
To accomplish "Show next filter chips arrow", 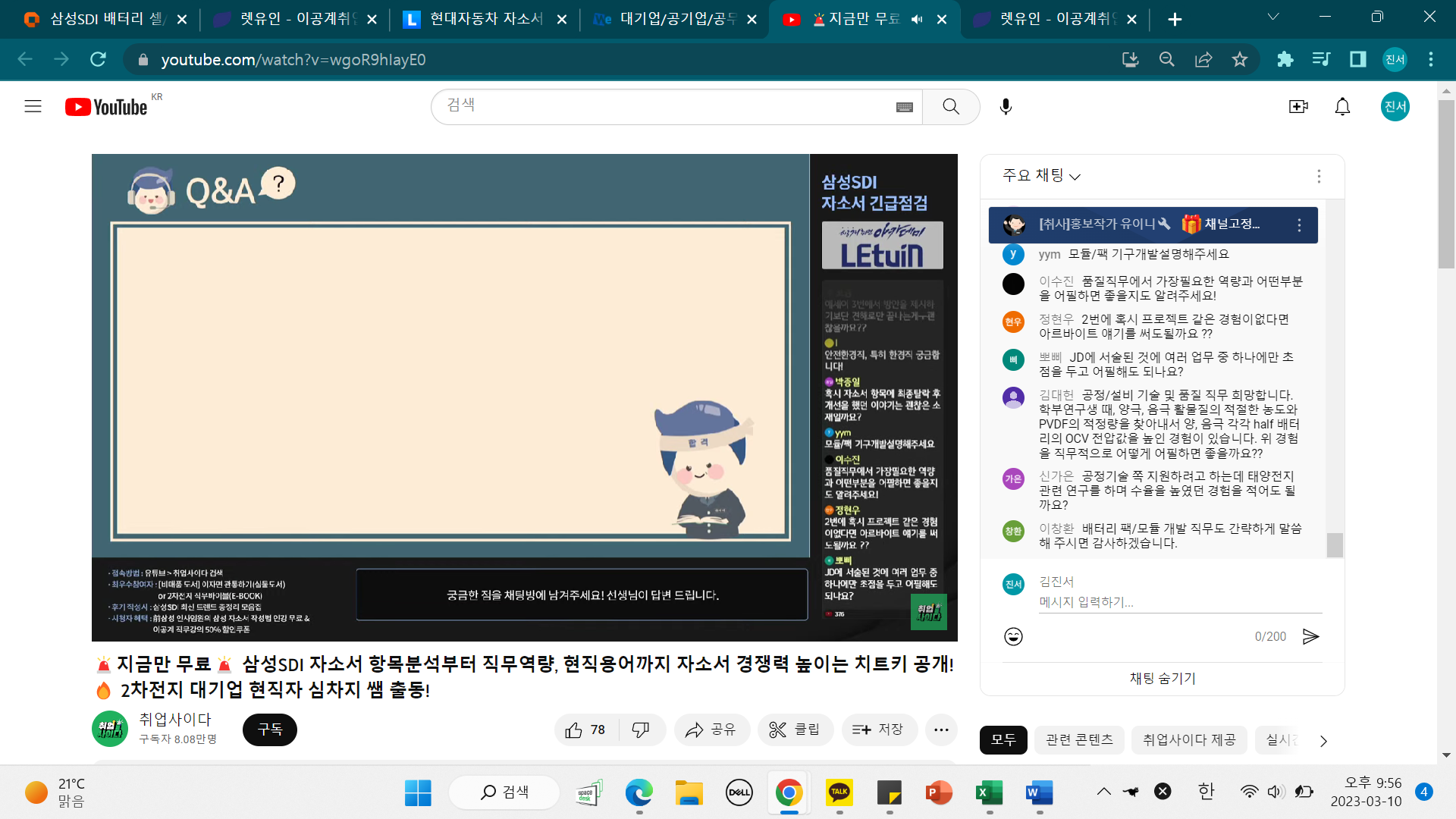I will tap(1323, 741).
